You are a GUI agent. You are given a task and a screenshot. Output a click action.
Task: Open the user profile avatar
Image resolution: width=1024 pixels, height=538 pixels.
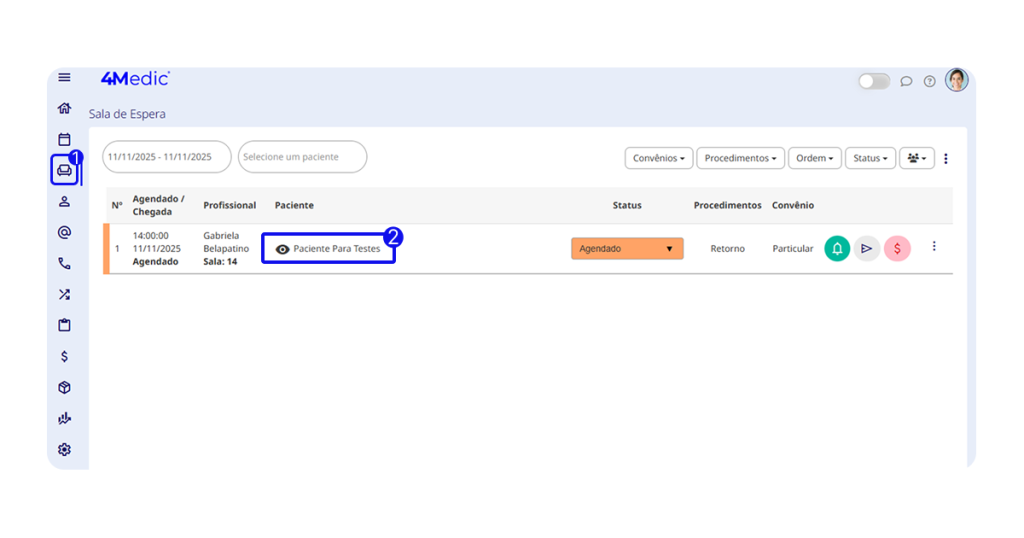pyautogui.click(x=957, y=80)
